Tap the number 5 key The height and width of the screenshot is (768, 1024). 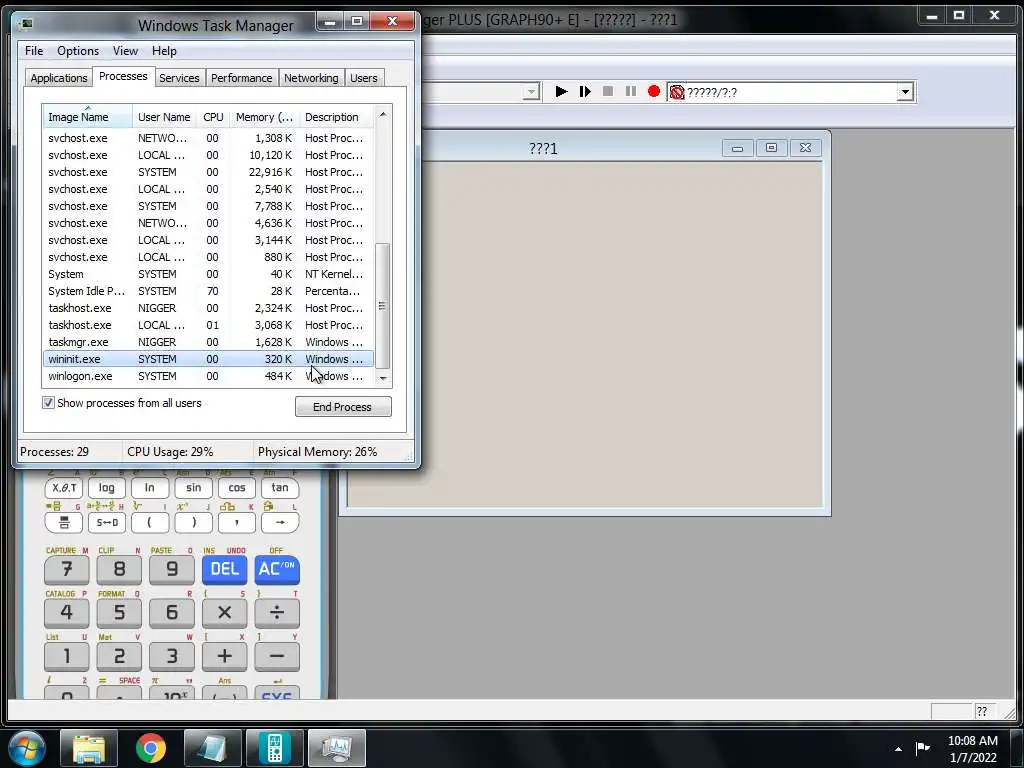tap(119, 613)
